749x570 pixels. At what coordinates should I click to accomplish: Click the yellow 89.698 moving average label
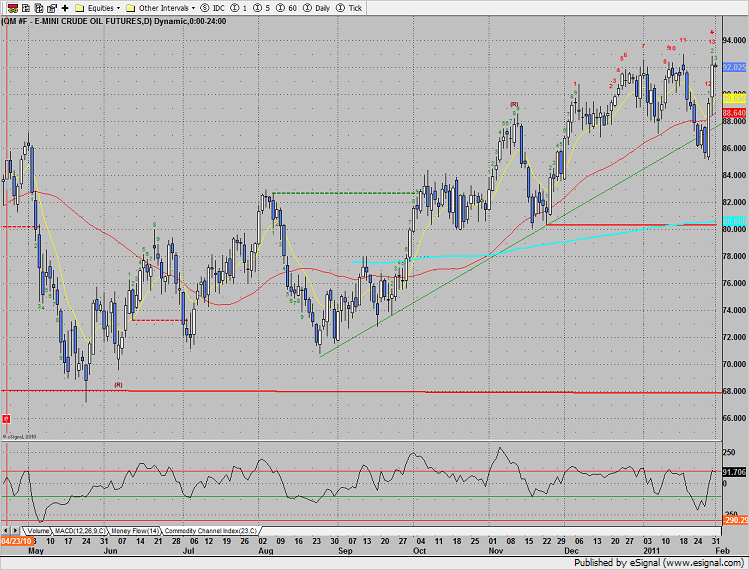tap(734, 98)
